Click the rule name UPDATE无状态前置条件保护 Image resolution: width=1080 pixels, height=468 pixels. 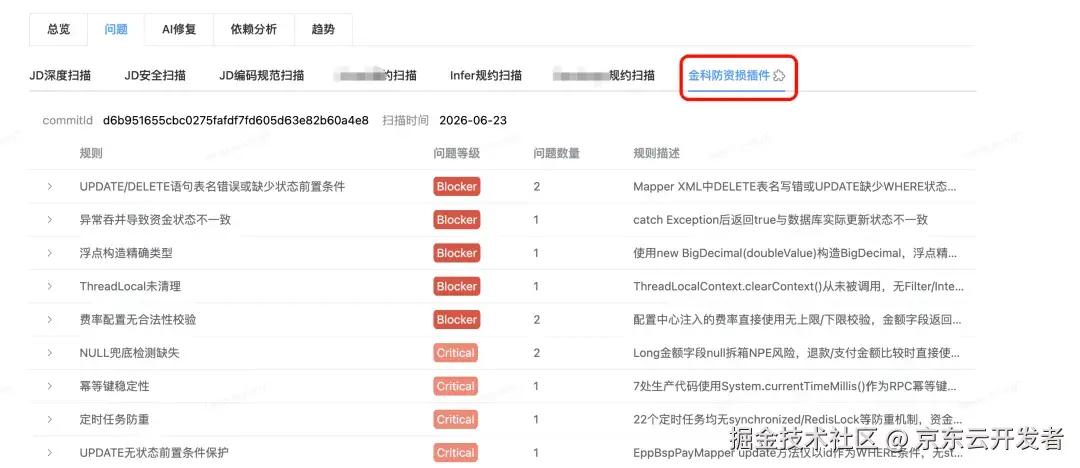pyautogui.click(x=154, y=453)
